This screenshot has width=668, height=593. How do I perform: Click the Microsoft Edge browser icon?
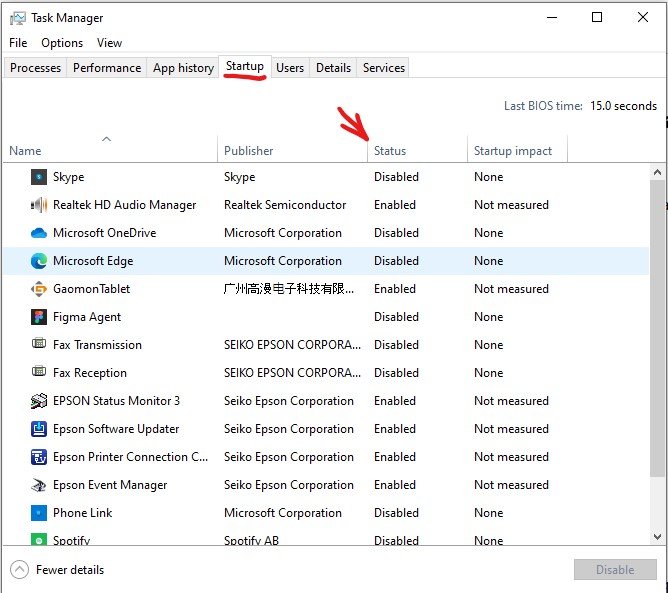pyautogui.click(x=39, y=261)
